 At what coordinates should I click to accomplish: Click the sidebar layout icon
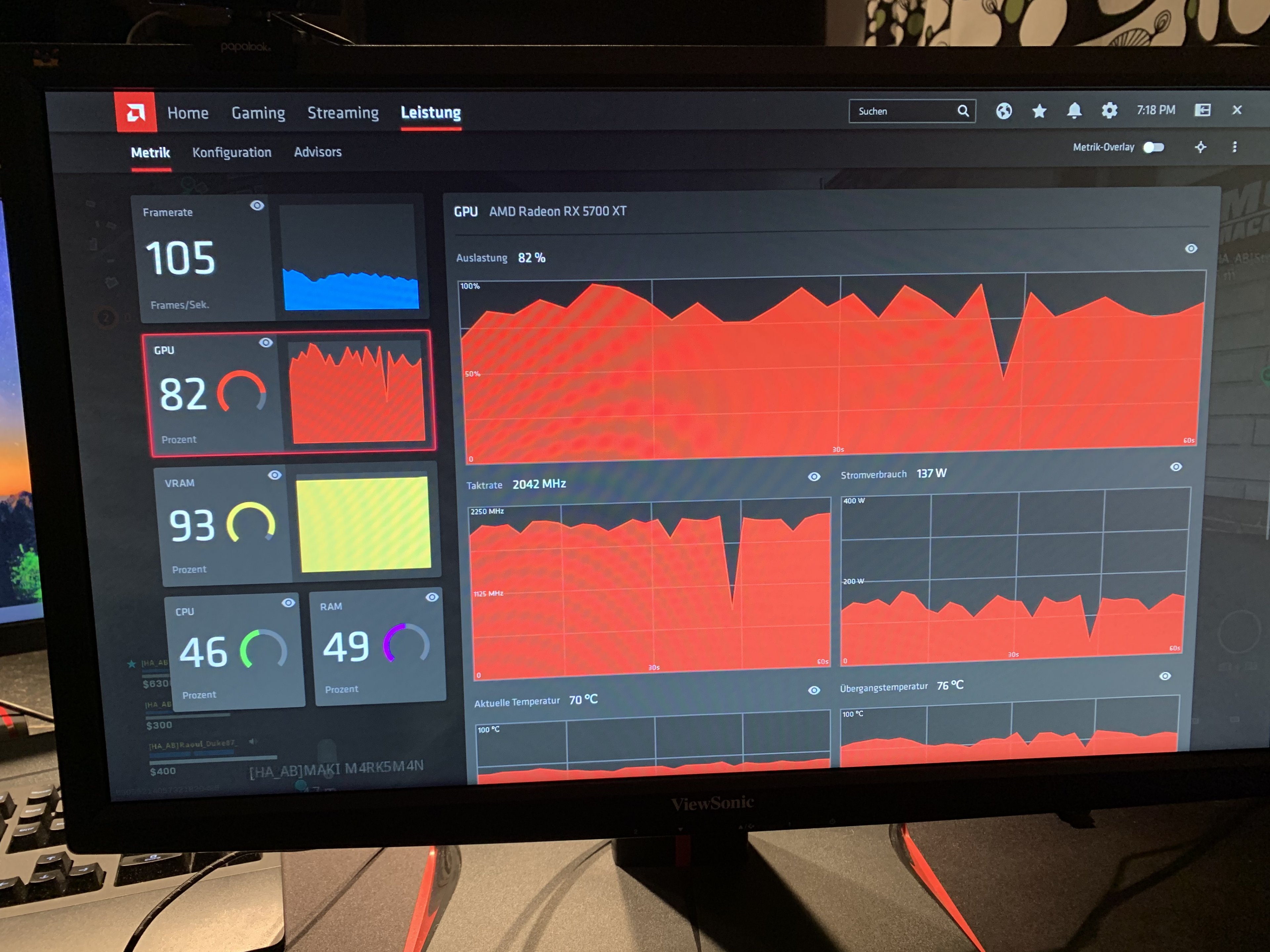(1202, 110)
